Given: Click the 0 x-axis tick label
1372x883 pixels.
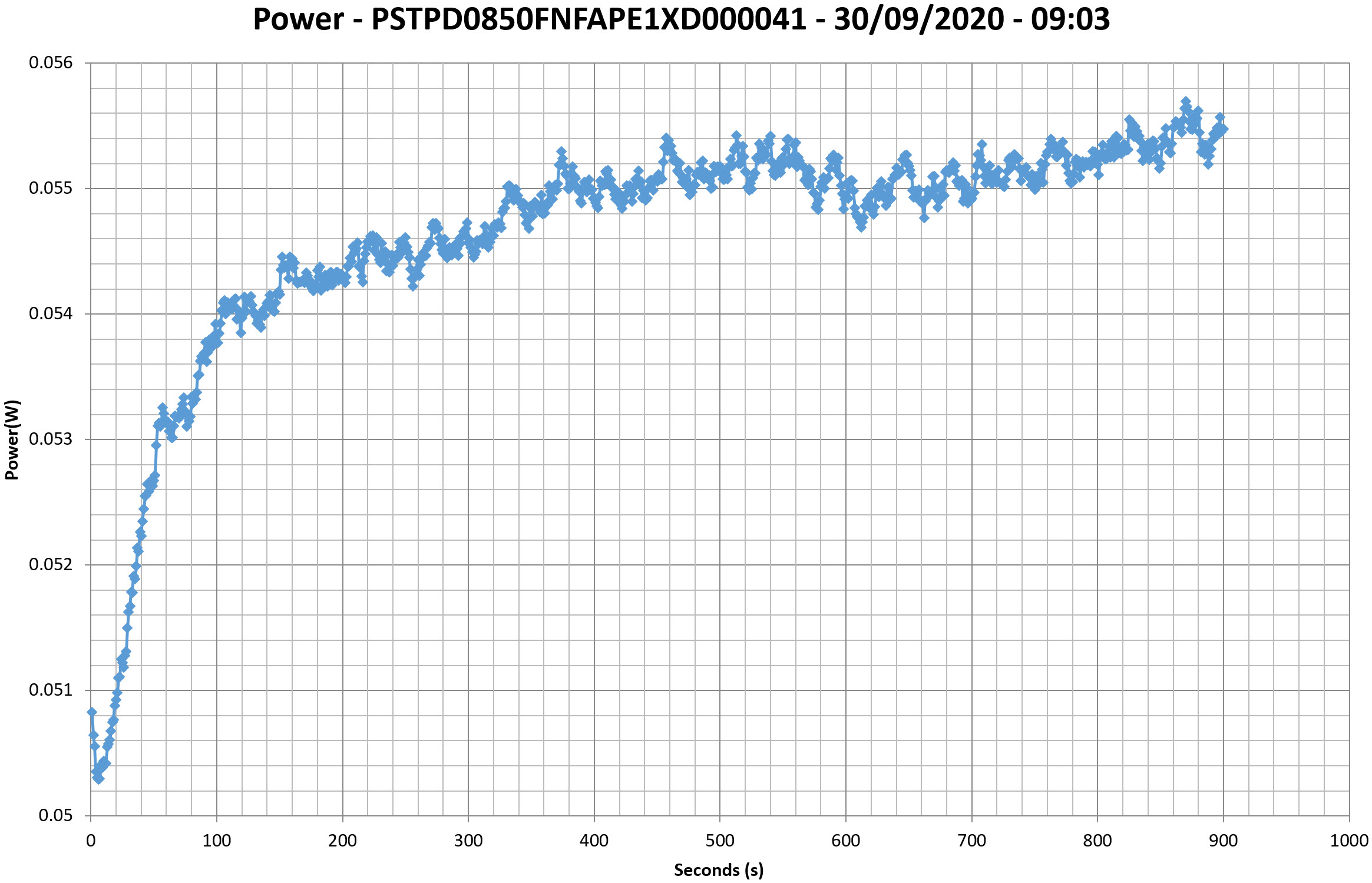Looking at the screenshot, I should click(91, 841).
